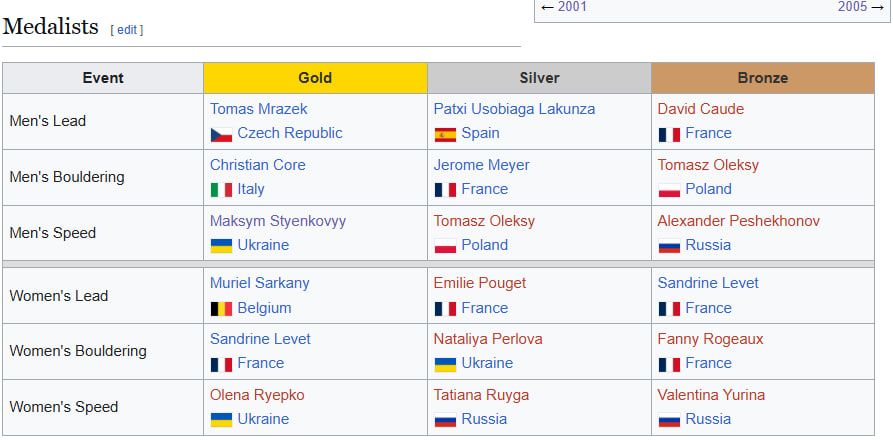
Task: Click Russia flag beside Alexander Peshekhonov
Action: coord(669,246)
